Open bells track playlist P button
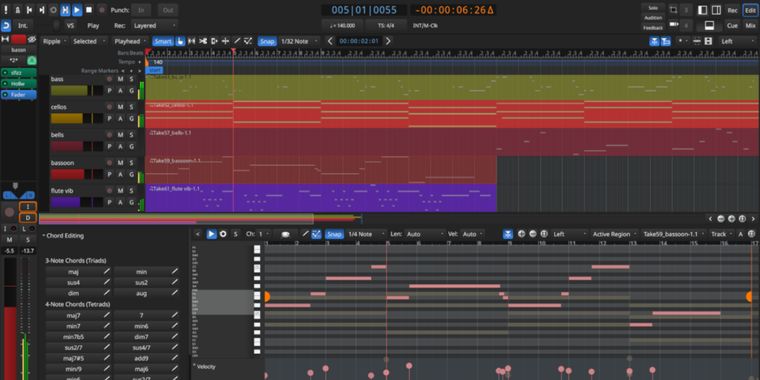Viewport: 760px width, 380px height. [x=110, y=146]
